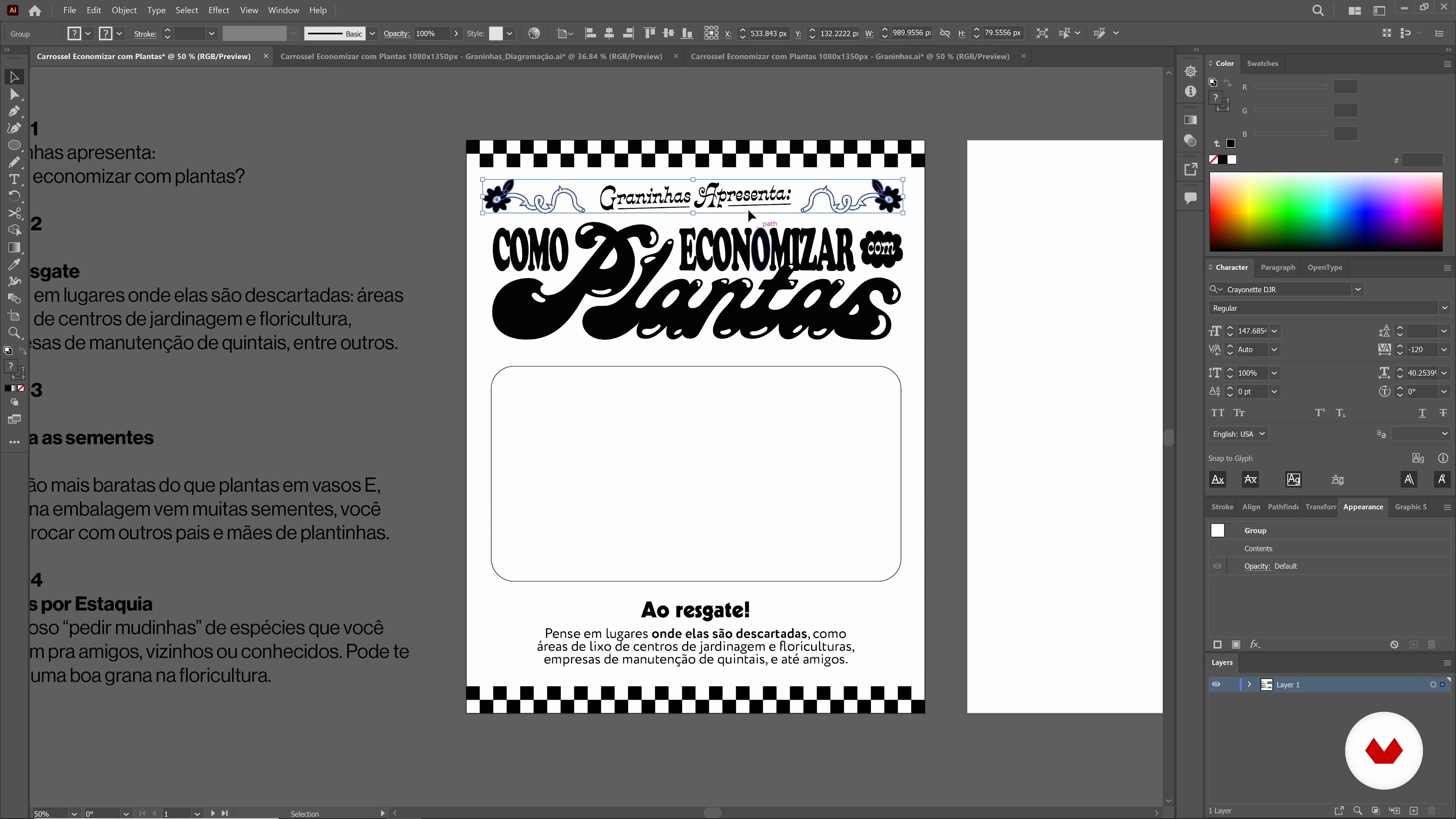Switch to Graninhas.ai document tab
This screenshot has height=819, width=1456.
849,56
